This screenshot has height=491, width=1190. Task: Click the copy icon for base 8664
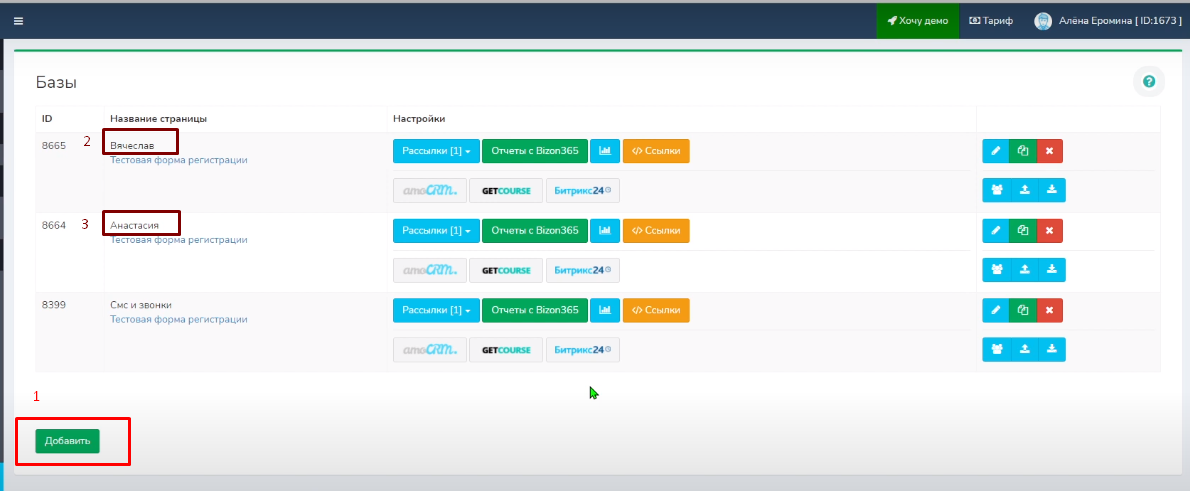point(1022,231)
